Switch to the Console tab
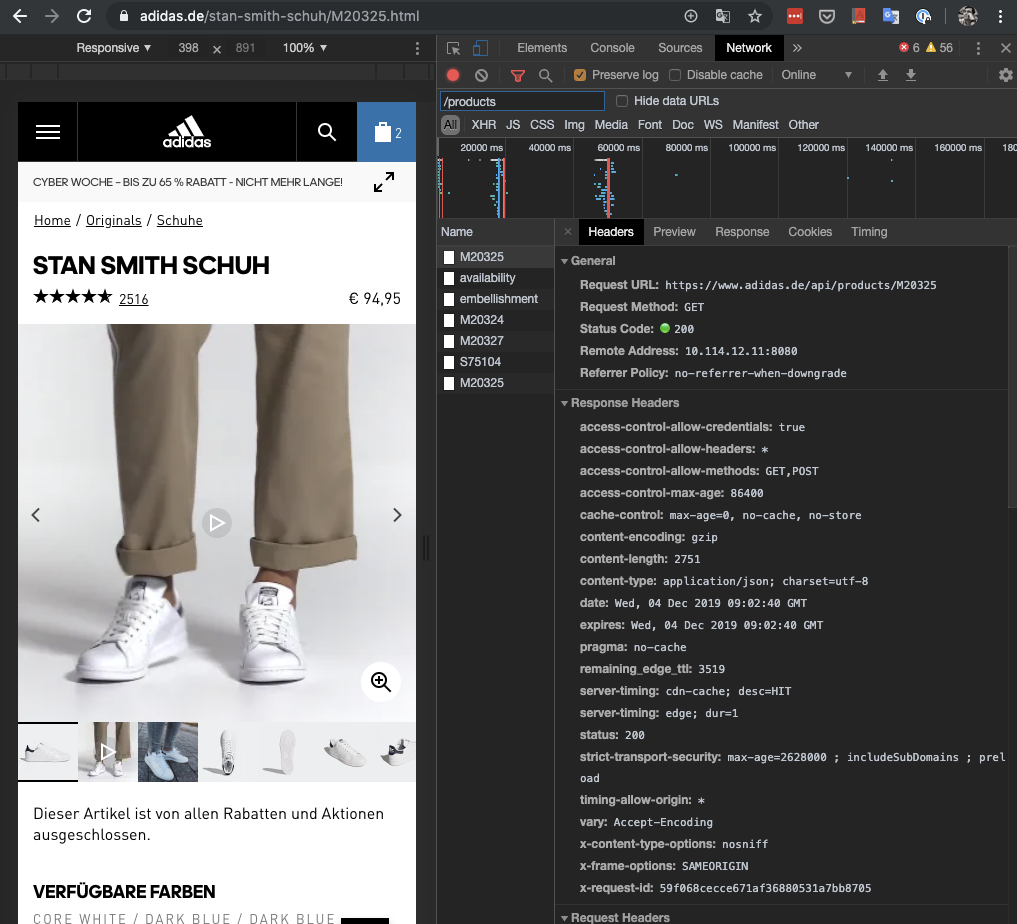The width and height of the screenshot is (1017, 924). [x=612, y=48]
